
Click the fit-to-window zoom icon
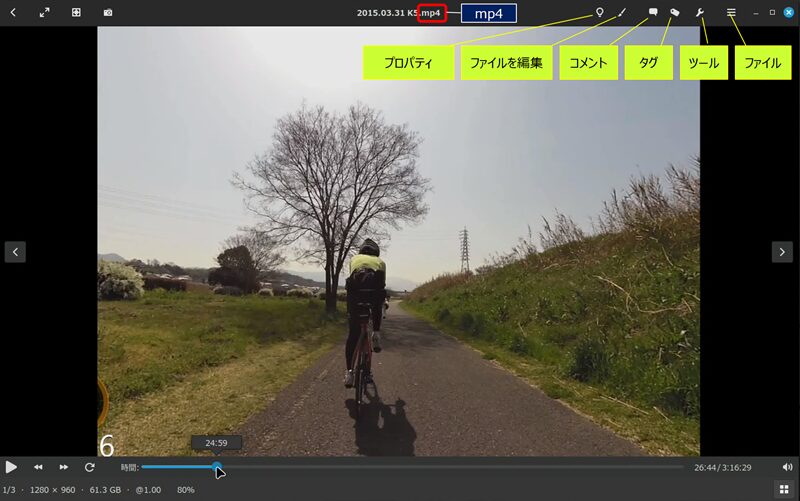(x=76, y=12)
